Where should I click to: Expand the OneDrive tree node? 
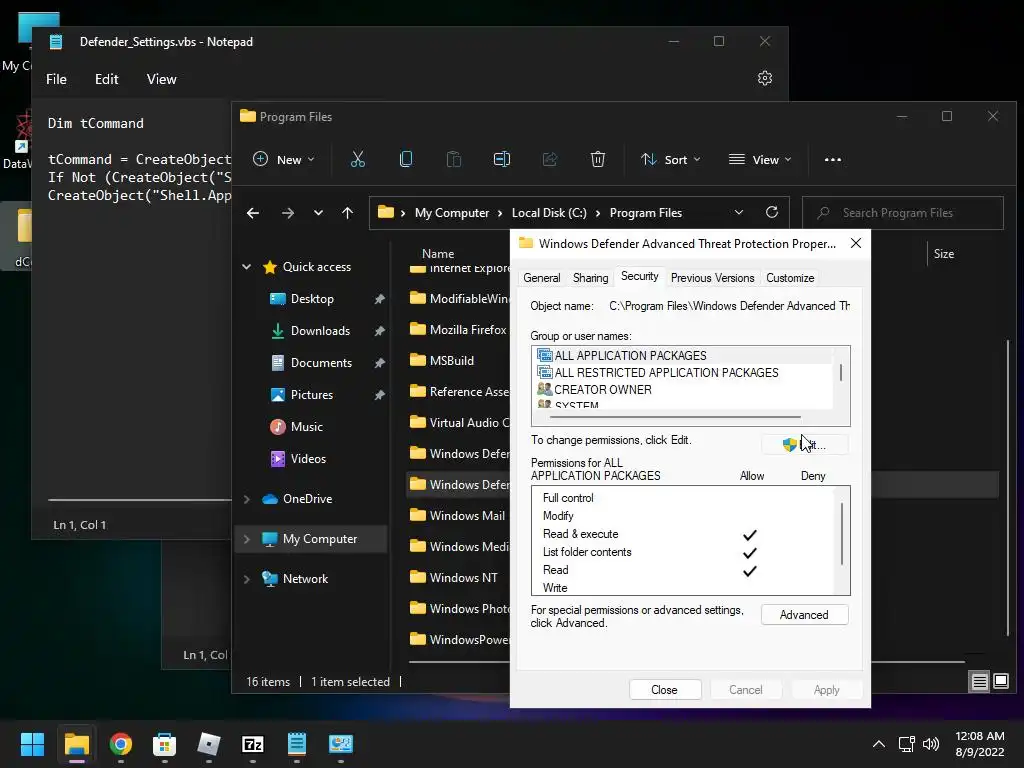247,499
